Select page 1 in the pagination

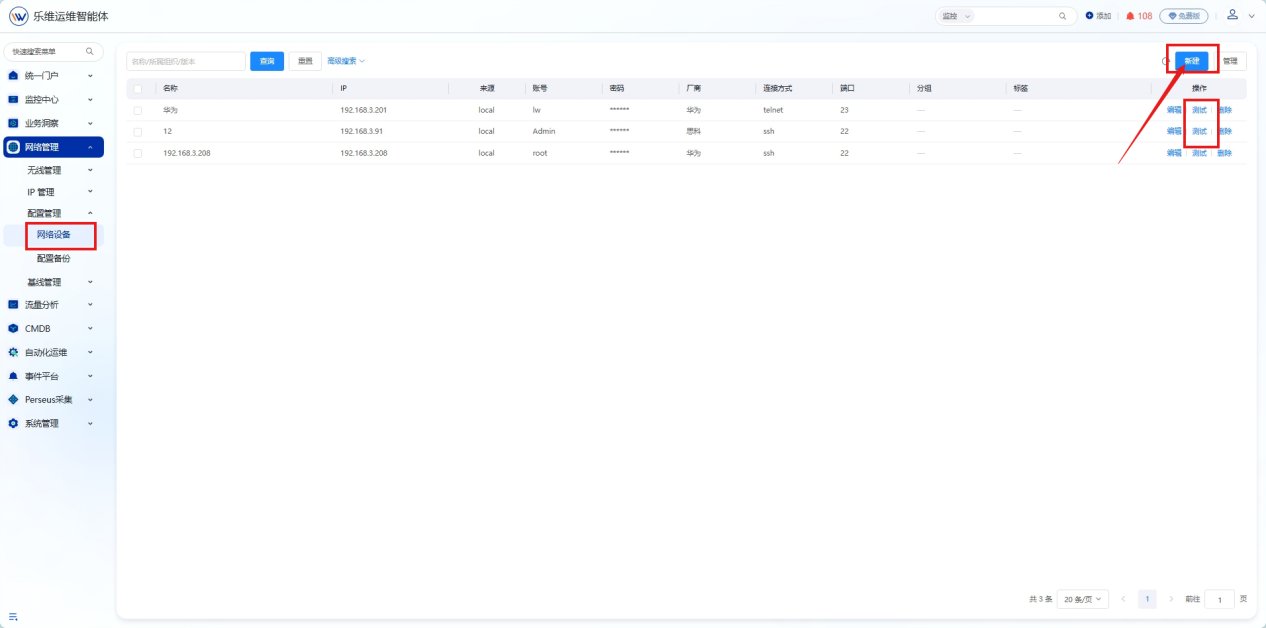click(1147, 599)
